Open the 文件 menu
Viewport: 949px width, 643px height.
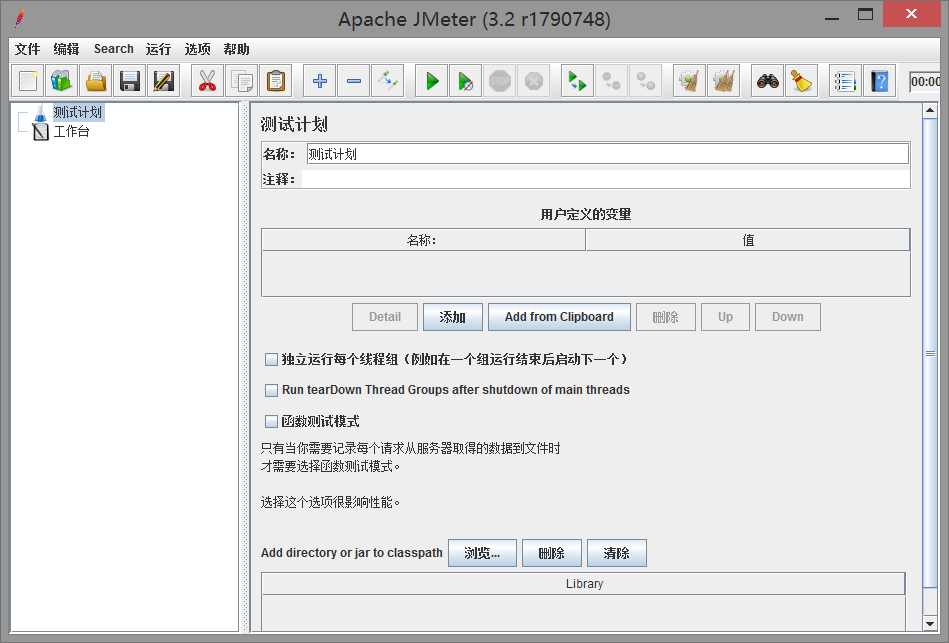click(27, 49)
